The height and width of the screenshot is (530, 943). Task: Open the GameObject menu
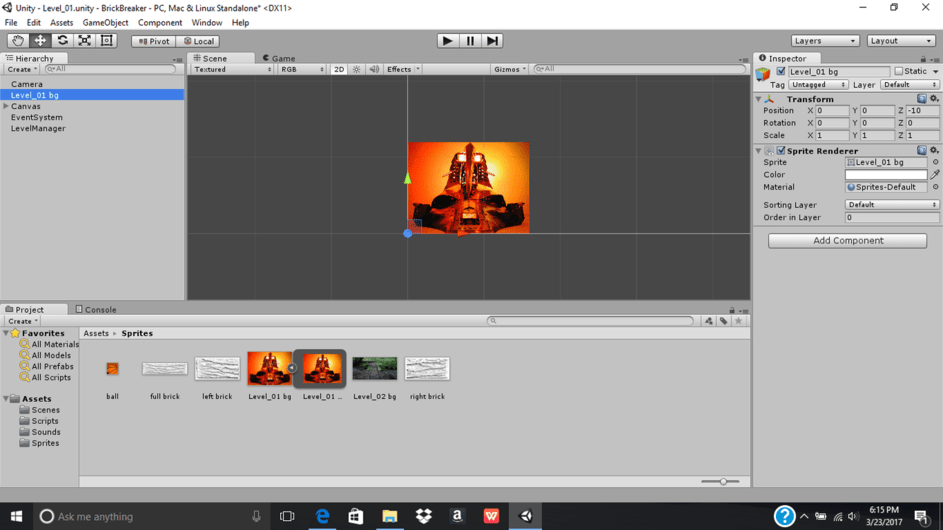(x=105, y=22)
